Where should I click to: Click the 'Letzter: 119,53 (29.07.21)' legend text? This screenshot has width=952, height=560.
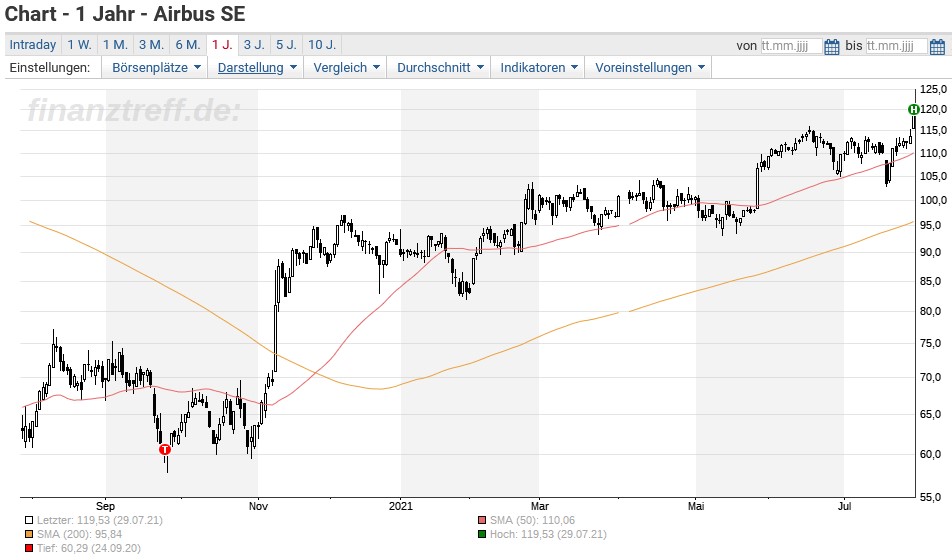click(x=100, y=521)
